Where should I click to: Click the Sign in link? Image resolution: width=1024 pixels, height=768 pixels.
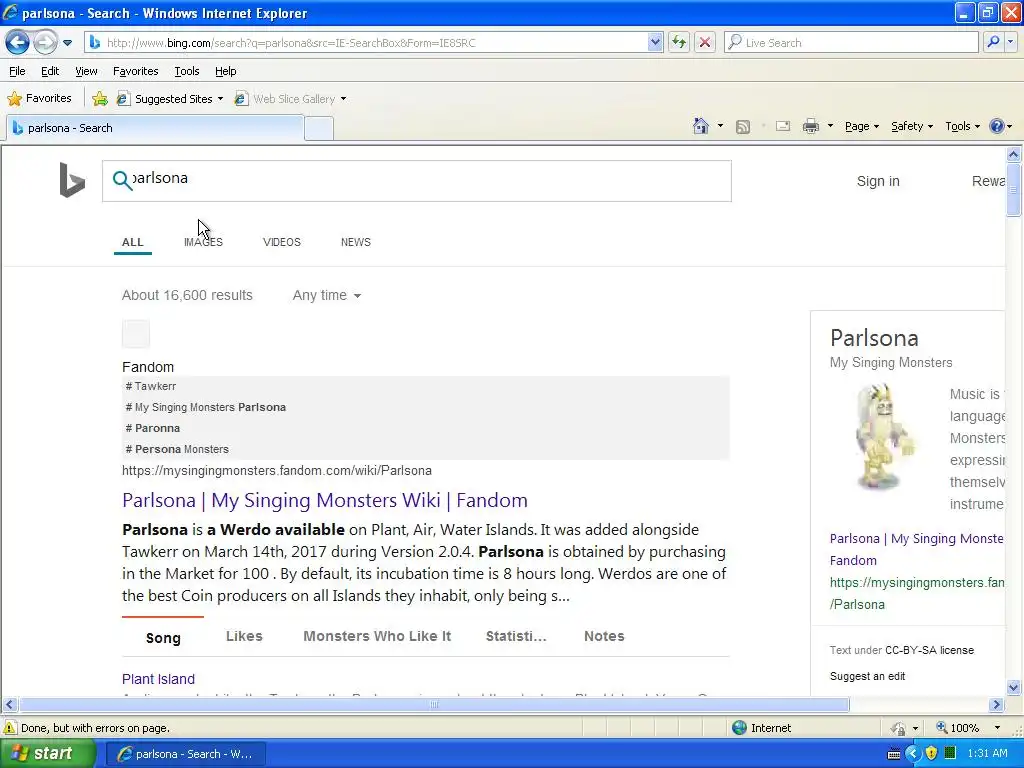coord(878,182)
